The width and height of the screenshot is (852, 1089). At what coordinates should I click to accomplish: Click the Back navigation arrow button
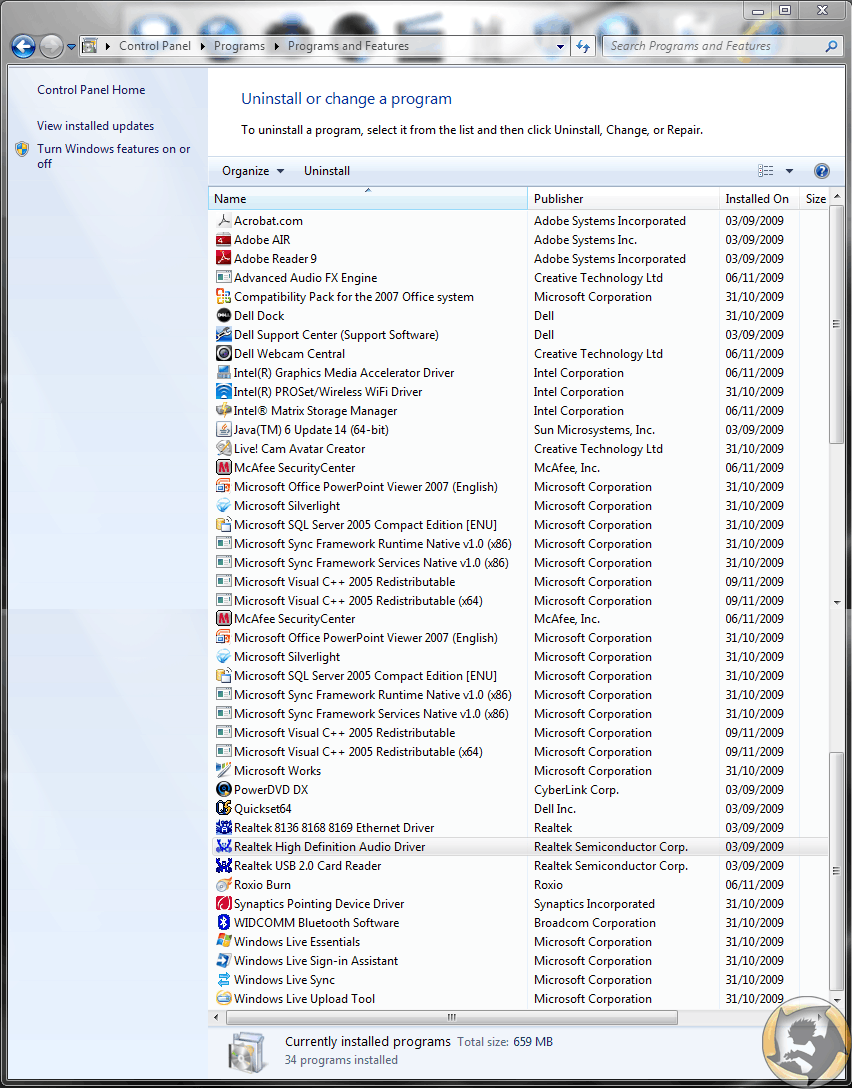coord(23,47)
